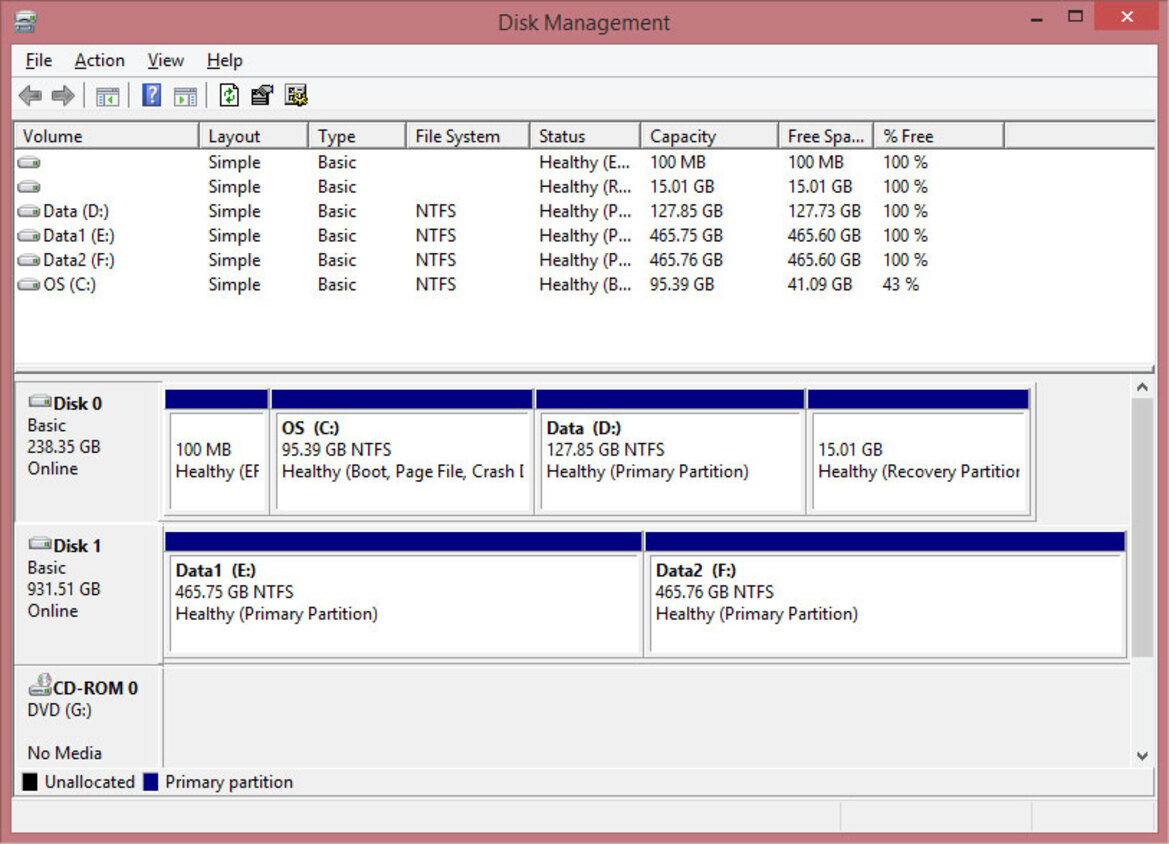Click the Forward arrow toolbar icon

tap(63, 95)
